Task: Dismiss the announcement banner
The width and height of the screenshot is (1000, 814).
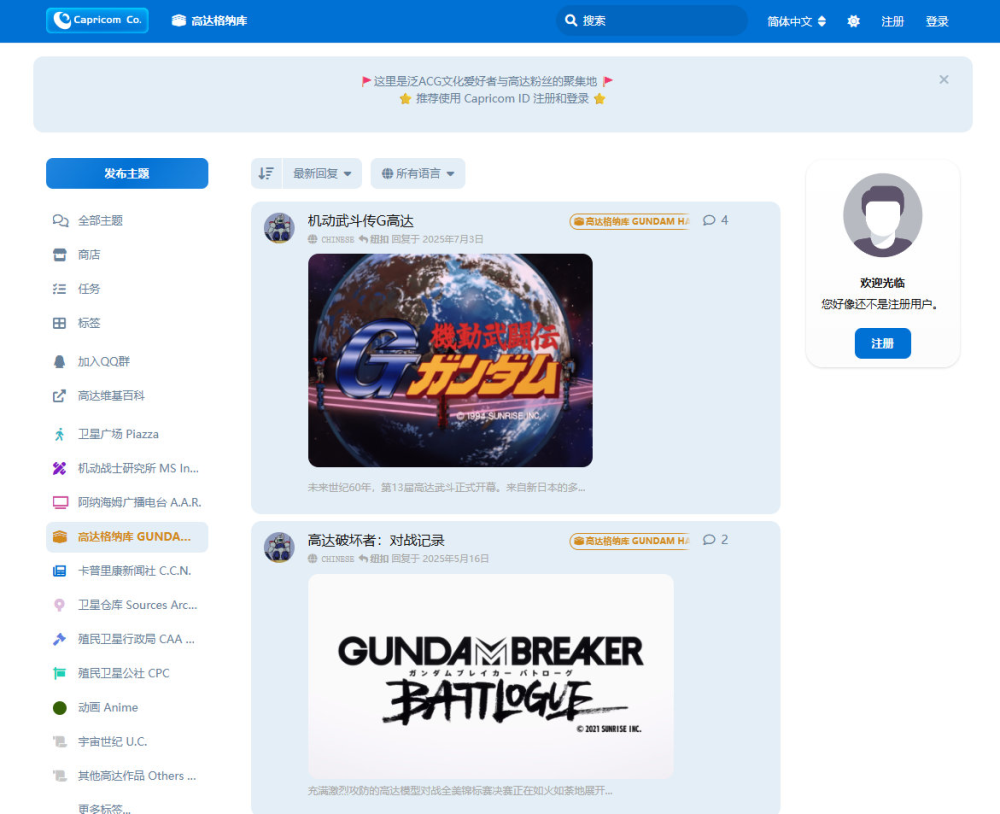Action: [x=943, y=79]
